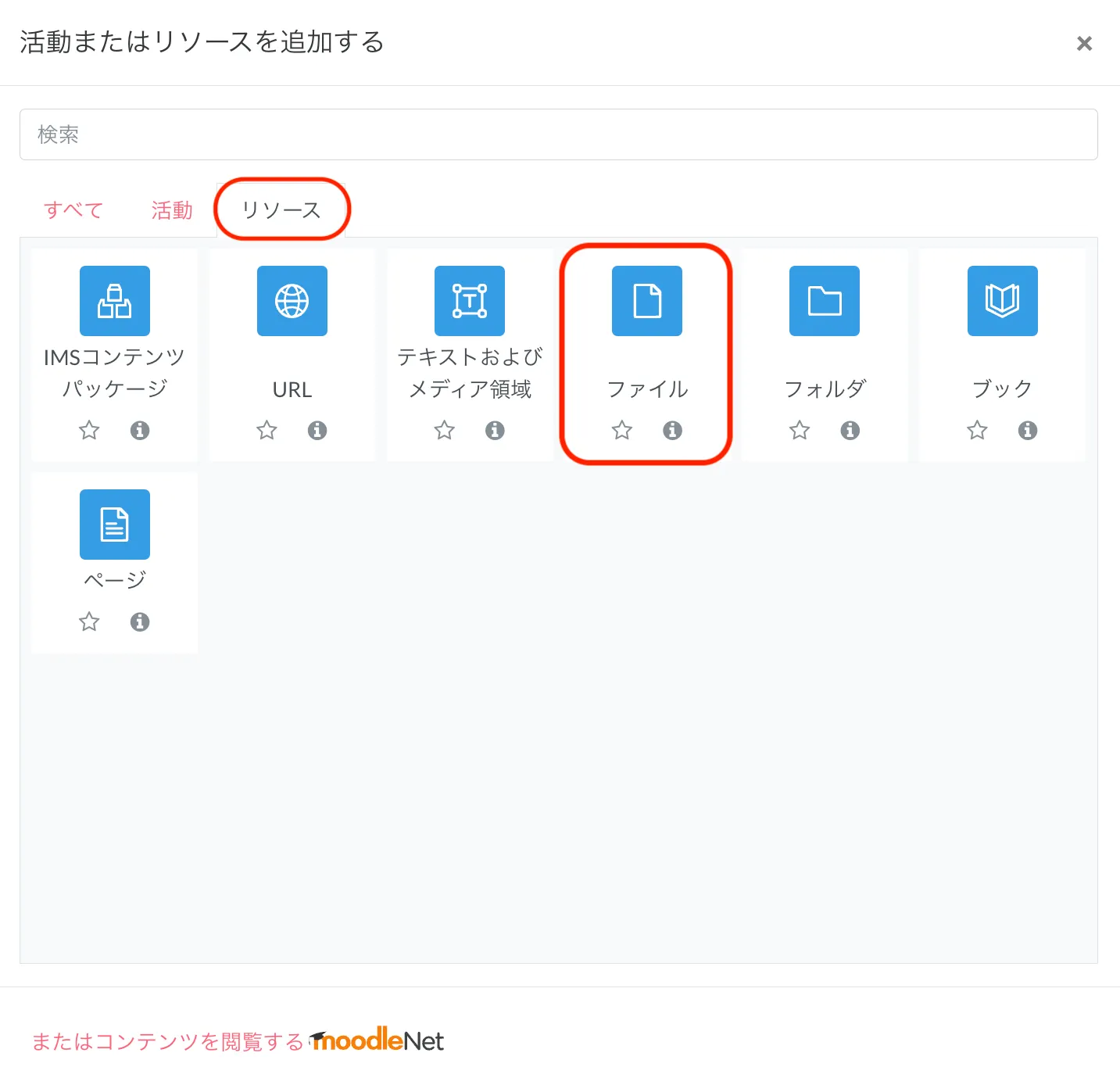Add a テキストおよびメディア領域 resource
This screenshot has height=1085, width=1120.
point(470,301)
